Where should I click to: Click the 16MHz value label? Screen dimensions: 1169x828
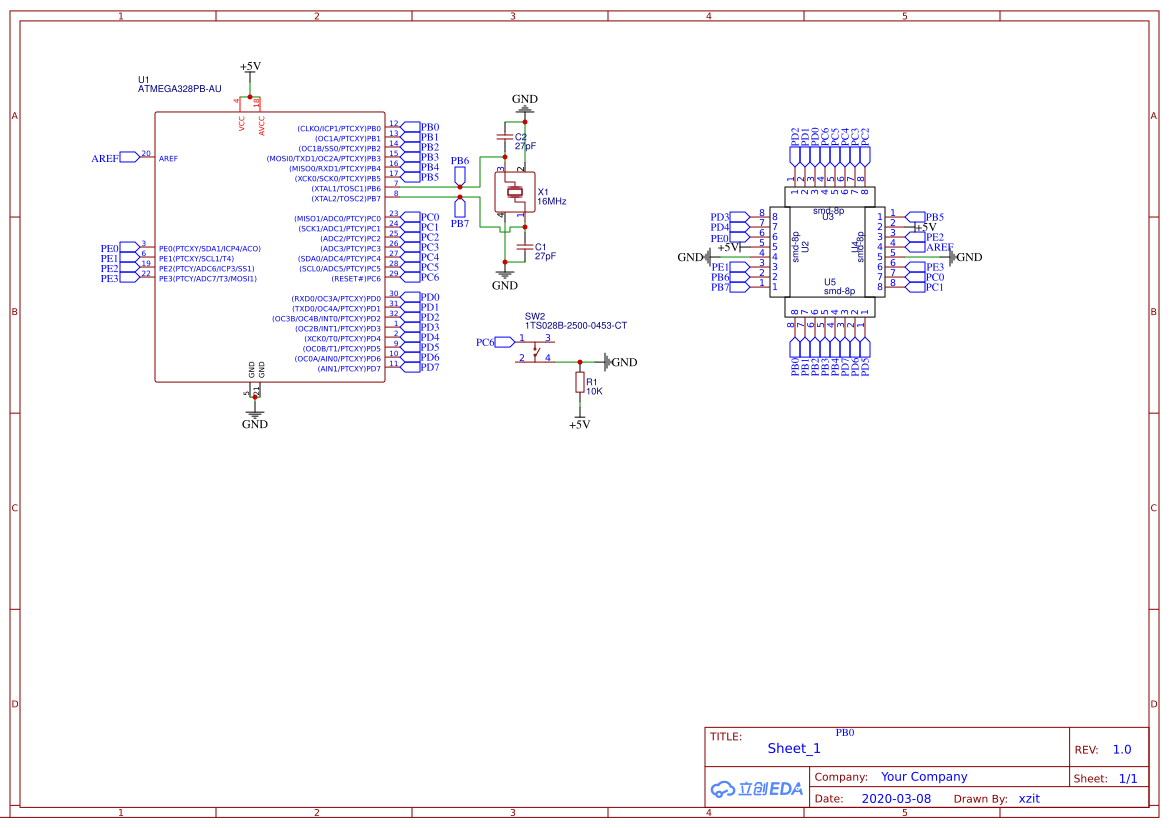coord(552,201)
